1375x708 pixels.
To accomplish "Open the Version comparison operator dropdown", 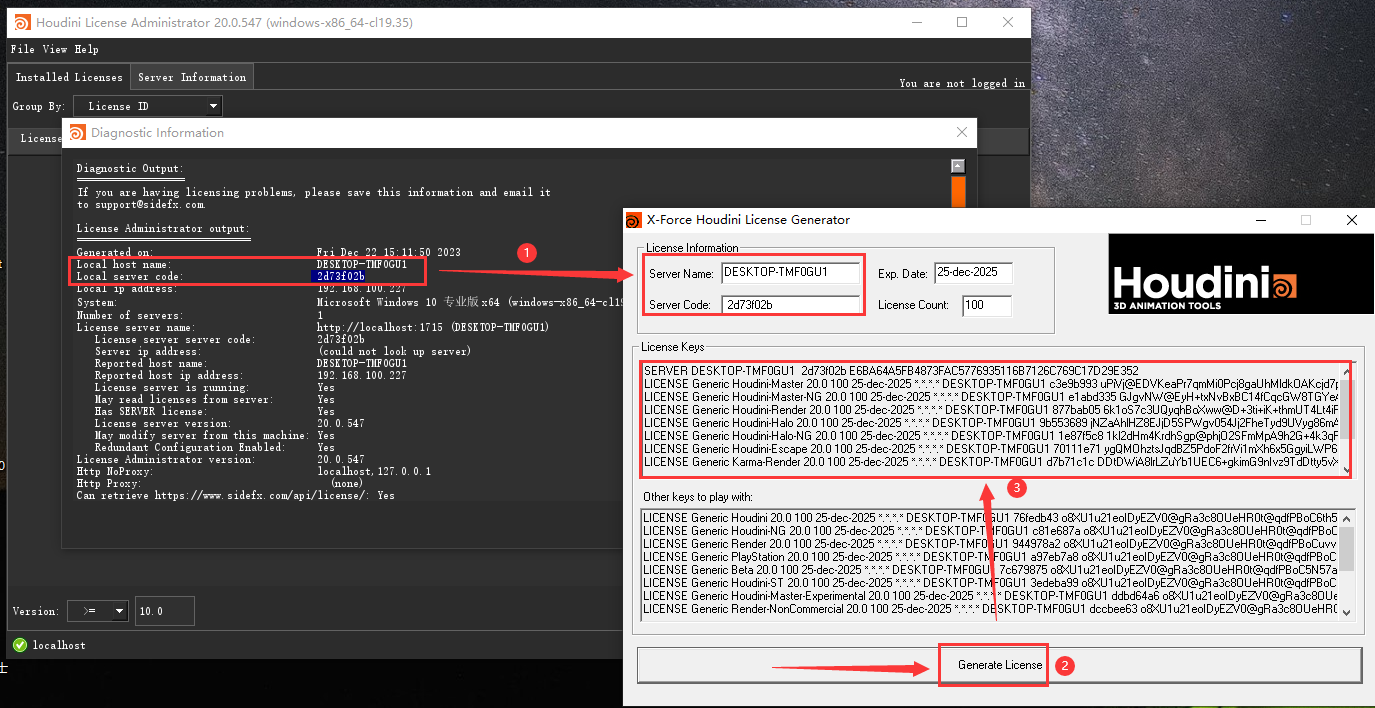I will (x=98, y=611).
